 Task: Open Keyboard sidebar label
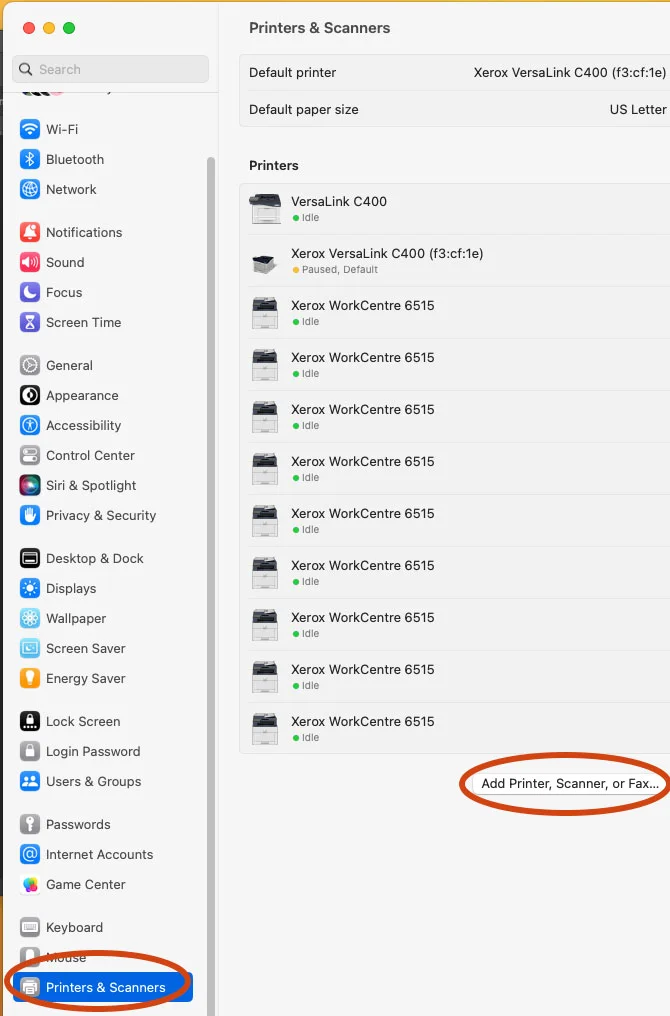point(75,927)
